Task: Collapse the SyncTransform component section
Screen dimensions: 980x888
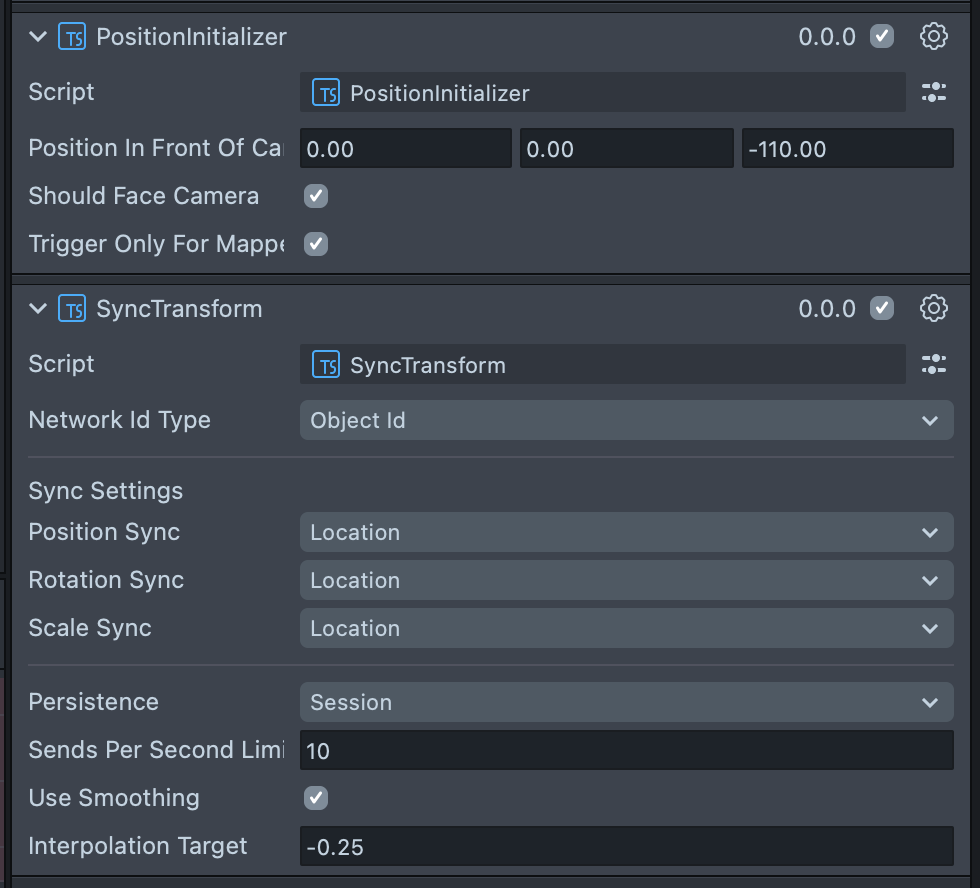Action: (x=38, y=308)
